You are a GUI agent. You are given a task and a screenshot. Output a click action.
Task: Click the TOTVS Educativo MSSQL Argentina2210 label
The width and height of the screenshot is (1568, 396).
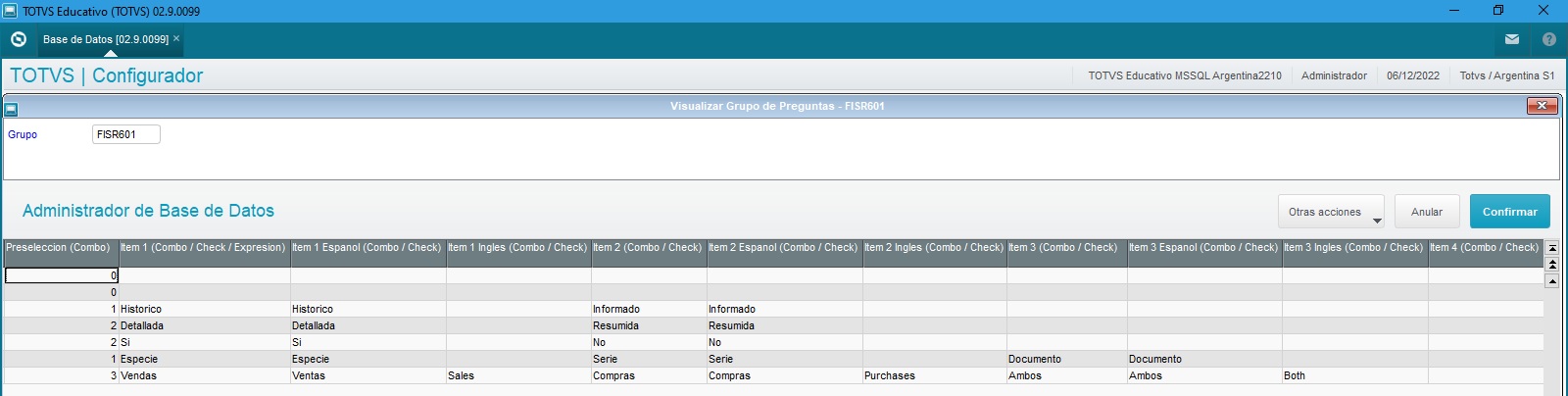pyautogui.click(x=1184, y=75)
